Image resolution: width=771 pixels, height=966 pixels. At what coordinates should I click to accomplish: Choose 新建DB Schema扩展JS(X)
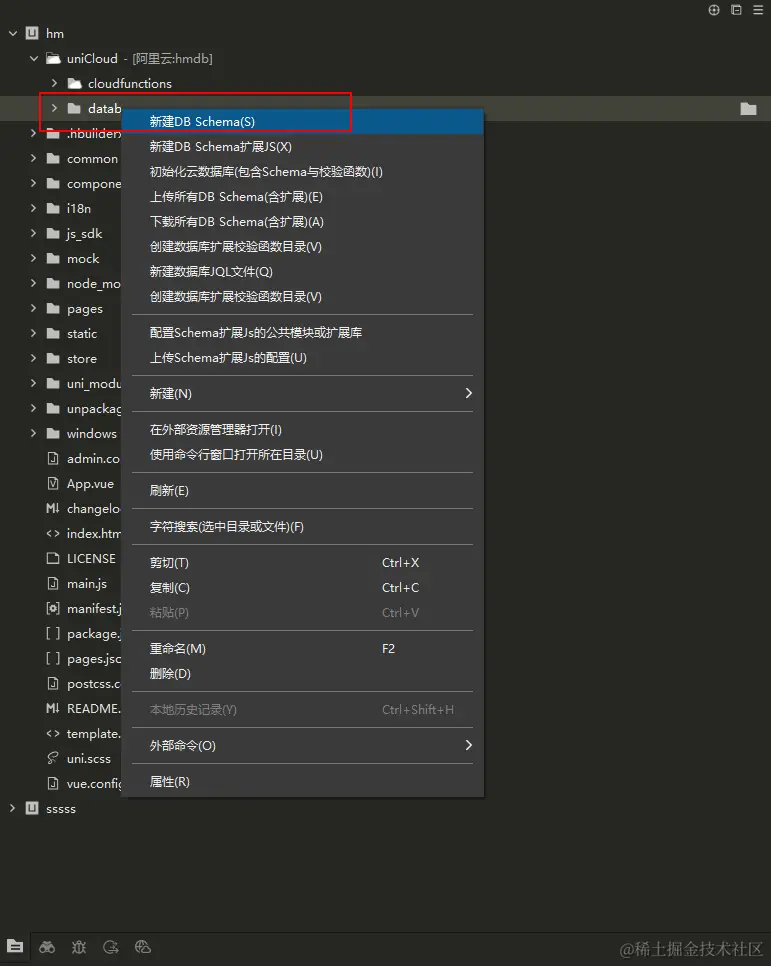coord(302,147)
